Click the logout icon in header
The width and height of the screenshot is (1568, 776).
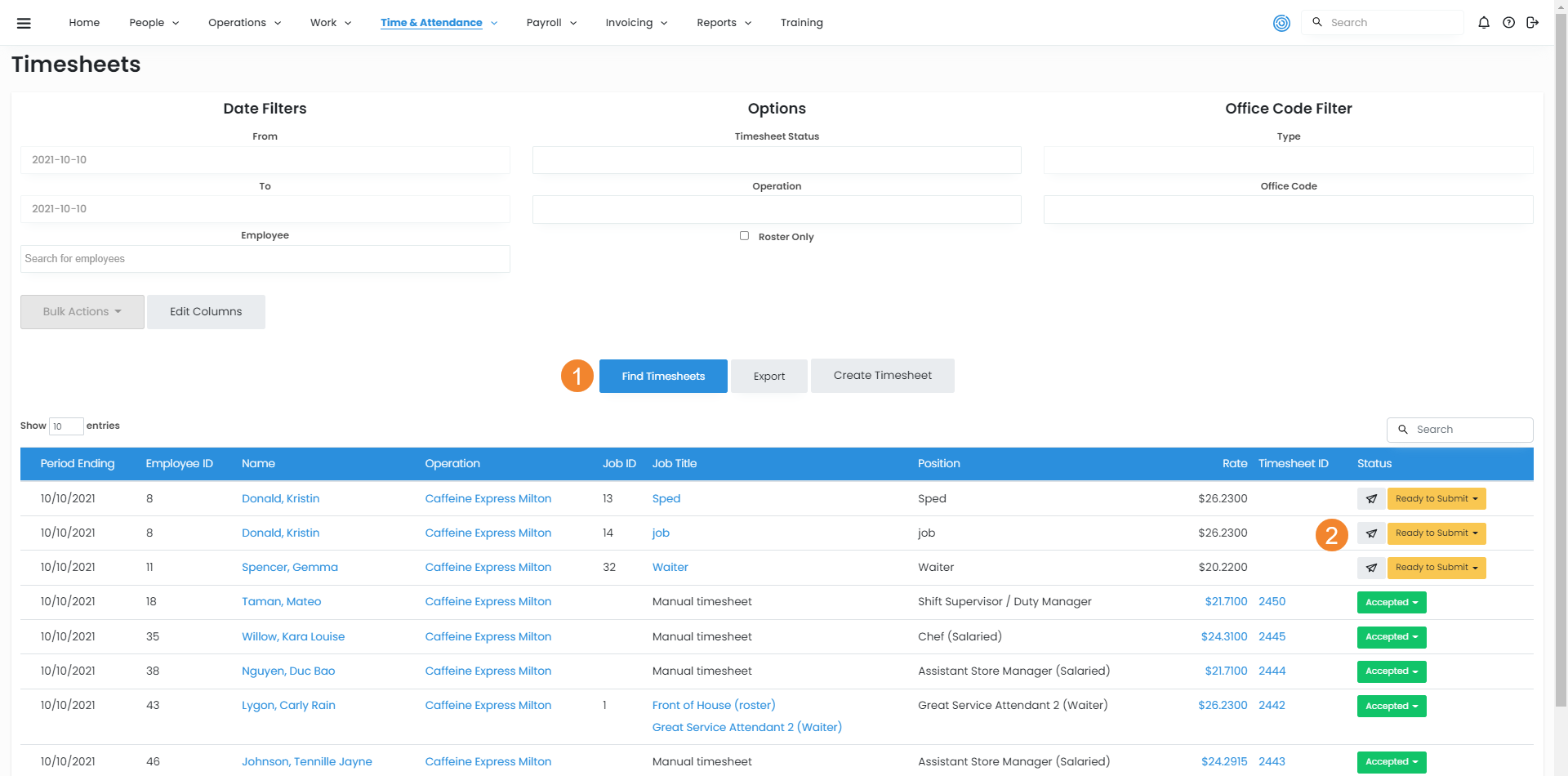tap(1532, 23)
